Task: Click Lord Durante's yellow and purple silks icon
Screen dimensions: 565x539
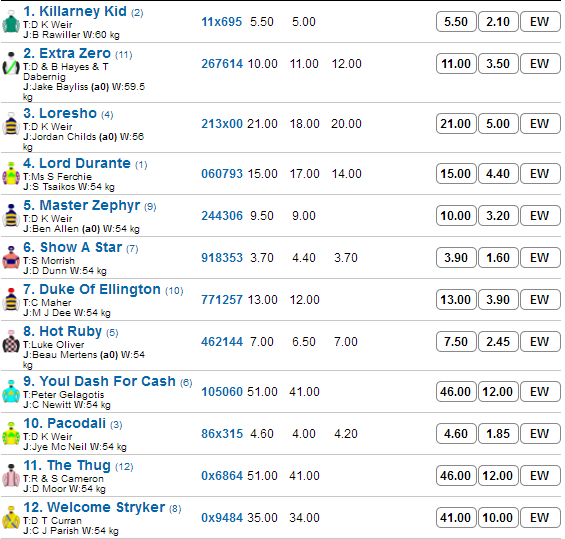Action: coord(11,174)
